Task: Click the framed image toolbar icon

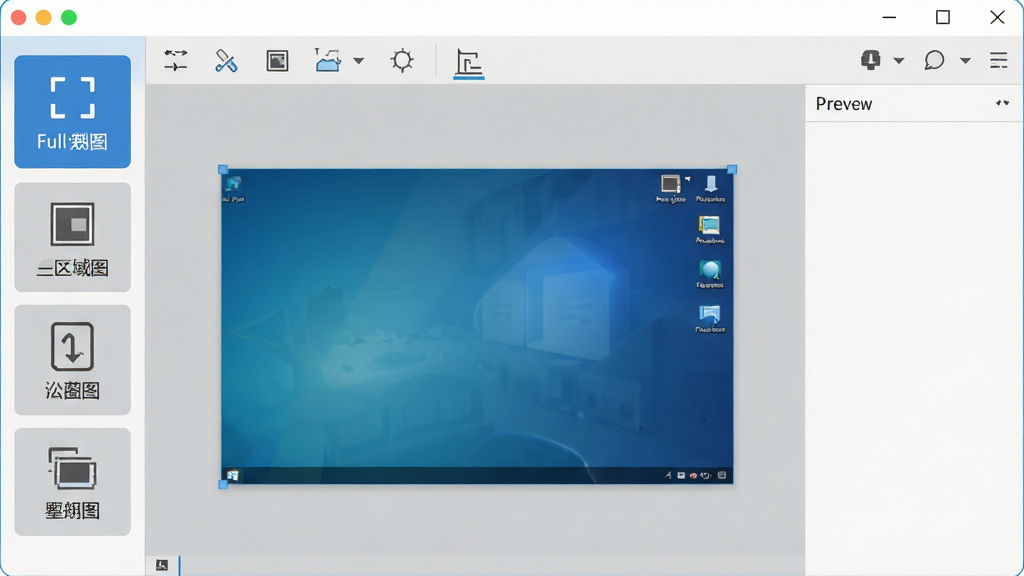Action: [278, 61]
